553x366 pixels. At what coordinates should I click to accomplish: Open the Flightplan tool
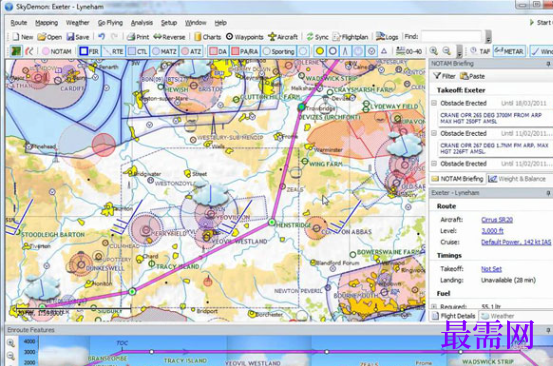coord(351,37)
